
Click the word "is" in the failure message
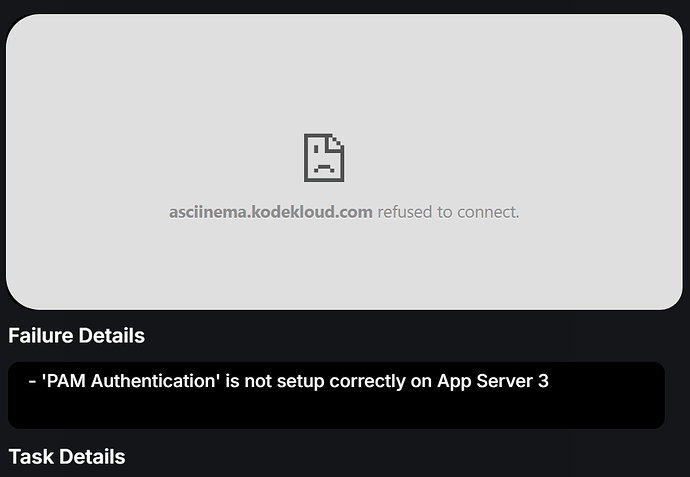[238, 381]
